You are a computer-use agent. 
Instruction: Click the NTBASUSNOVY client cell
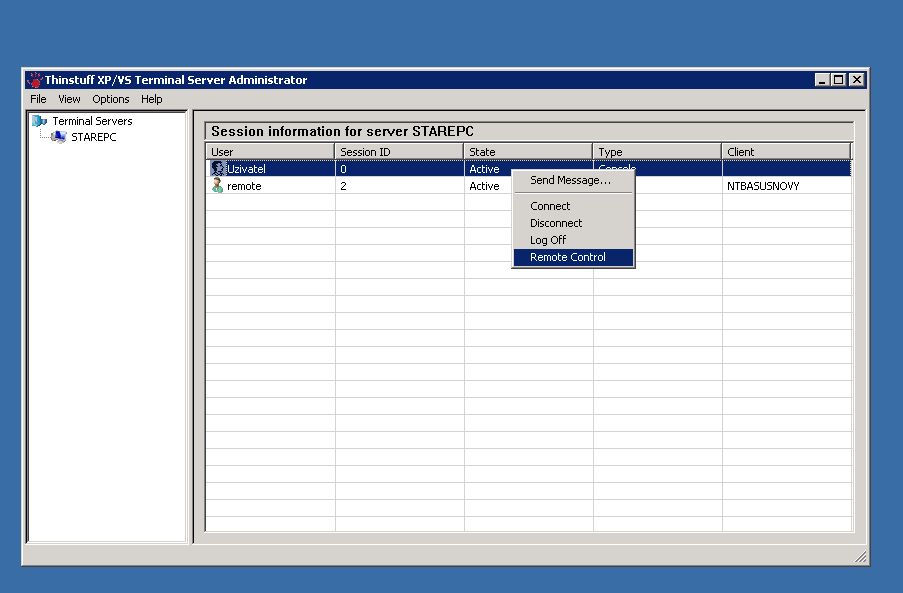763,186
